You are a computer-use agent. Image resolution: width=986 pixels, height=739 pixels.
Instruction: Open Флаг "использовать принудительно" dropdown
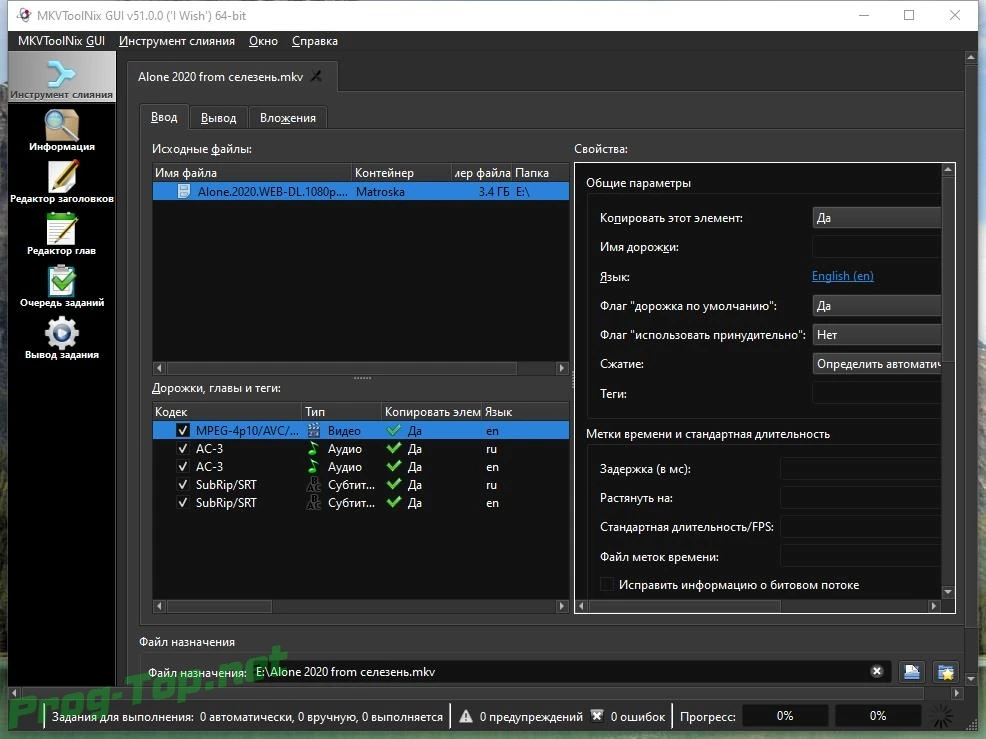click(x=877, y=335)
